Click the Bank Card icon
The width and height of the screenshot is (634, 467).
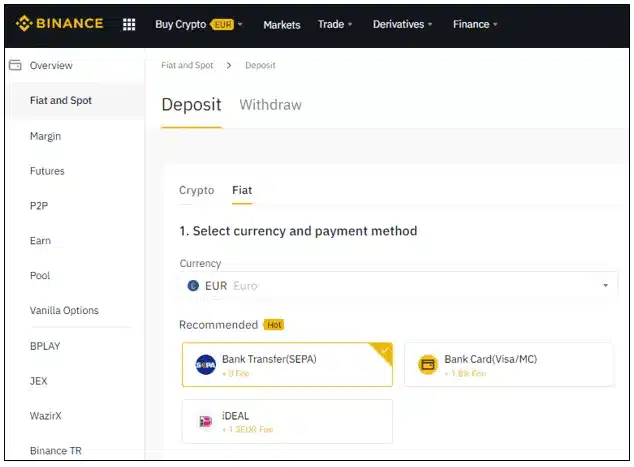pos(428,365)
